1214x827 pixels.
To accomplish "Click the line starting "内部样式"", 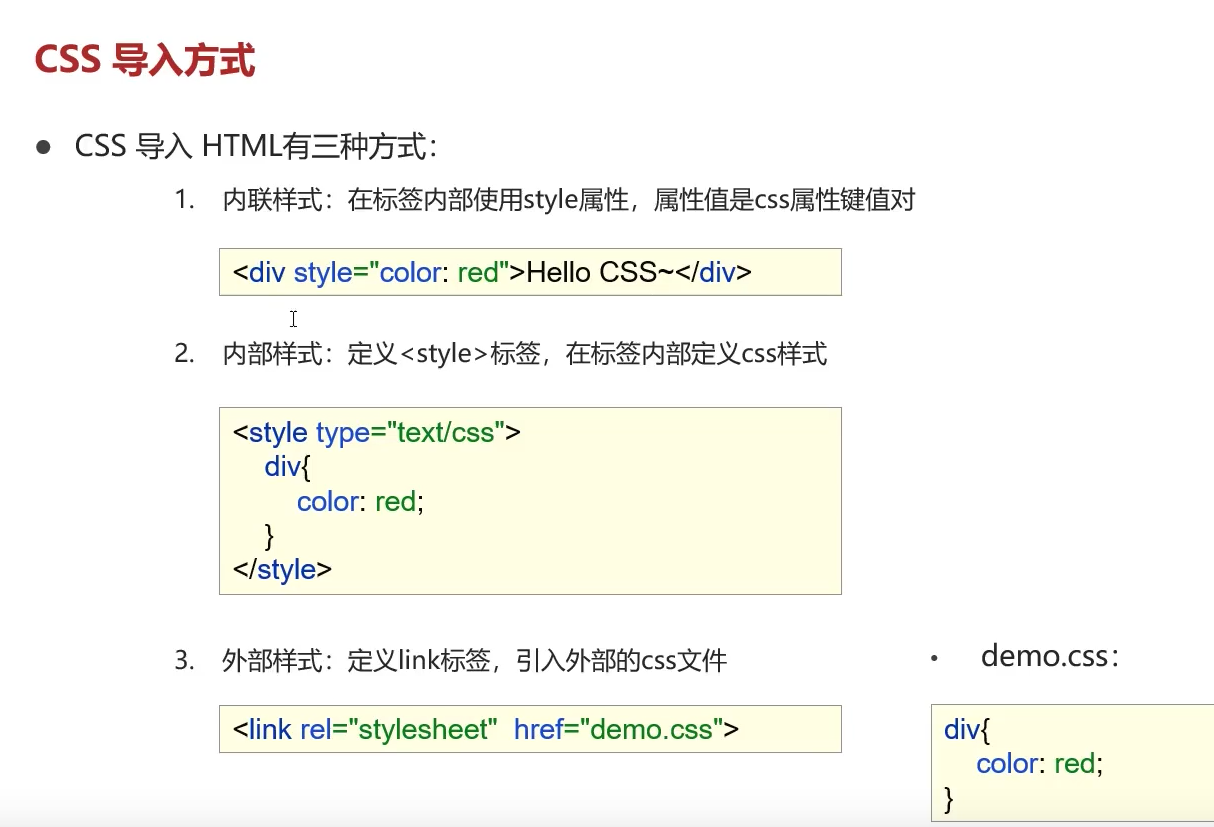I will pos(525,354).
